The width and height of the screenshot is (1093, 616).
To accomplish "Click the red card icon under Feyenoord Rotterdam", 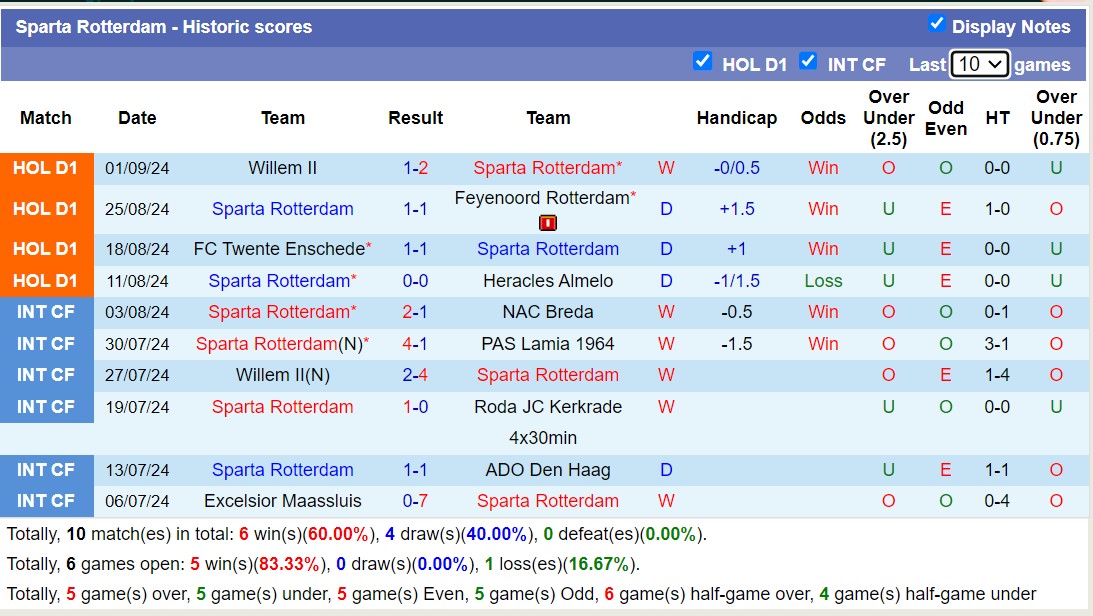I will coord(547,223).
